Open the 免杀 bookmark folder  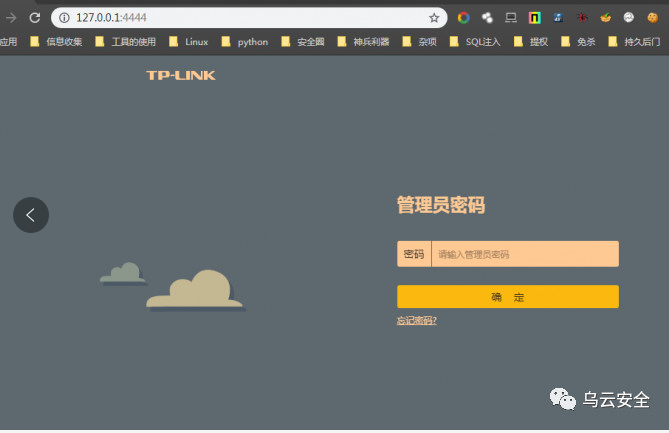tap(578, 42)
